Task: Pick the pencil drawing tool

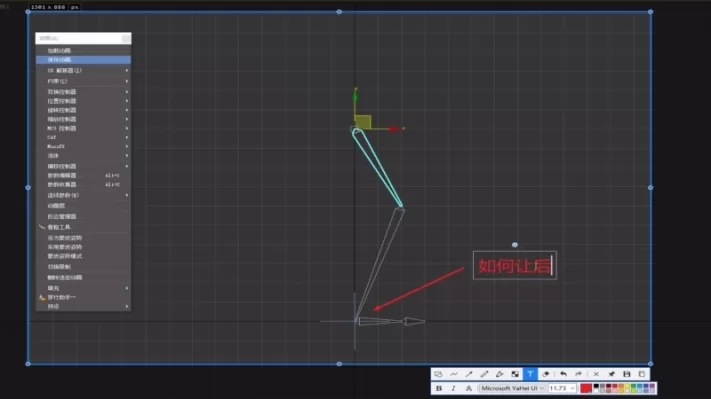Action: point(484,374)
